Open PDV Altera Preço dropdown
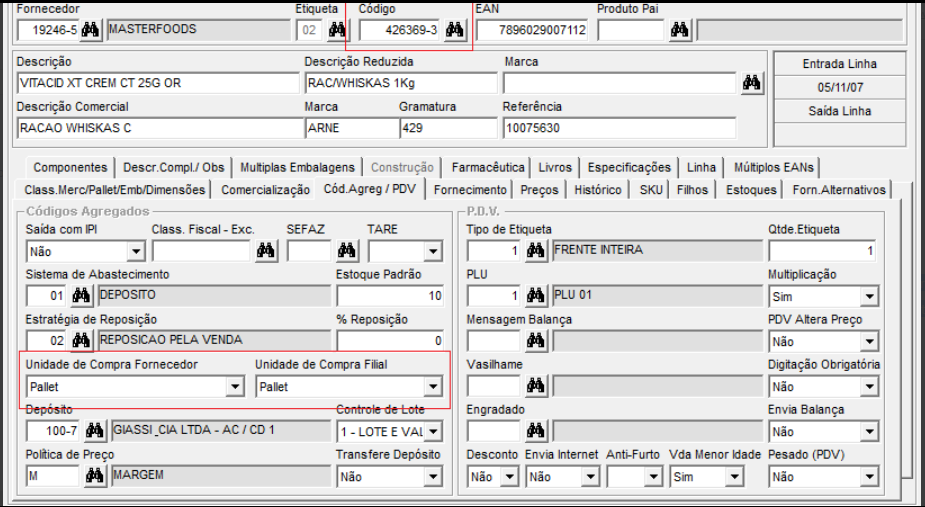 pos(870,342)
